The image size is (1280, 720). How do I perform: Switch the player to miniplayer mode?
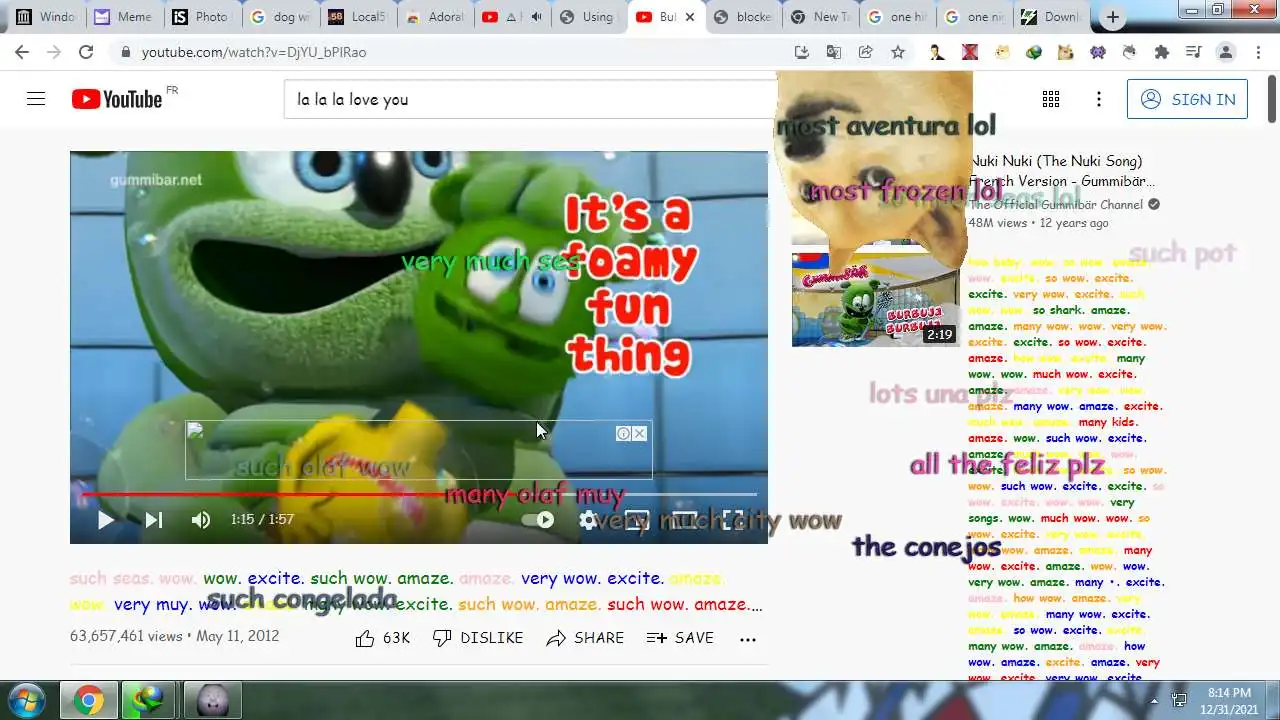tap(637, 520)
